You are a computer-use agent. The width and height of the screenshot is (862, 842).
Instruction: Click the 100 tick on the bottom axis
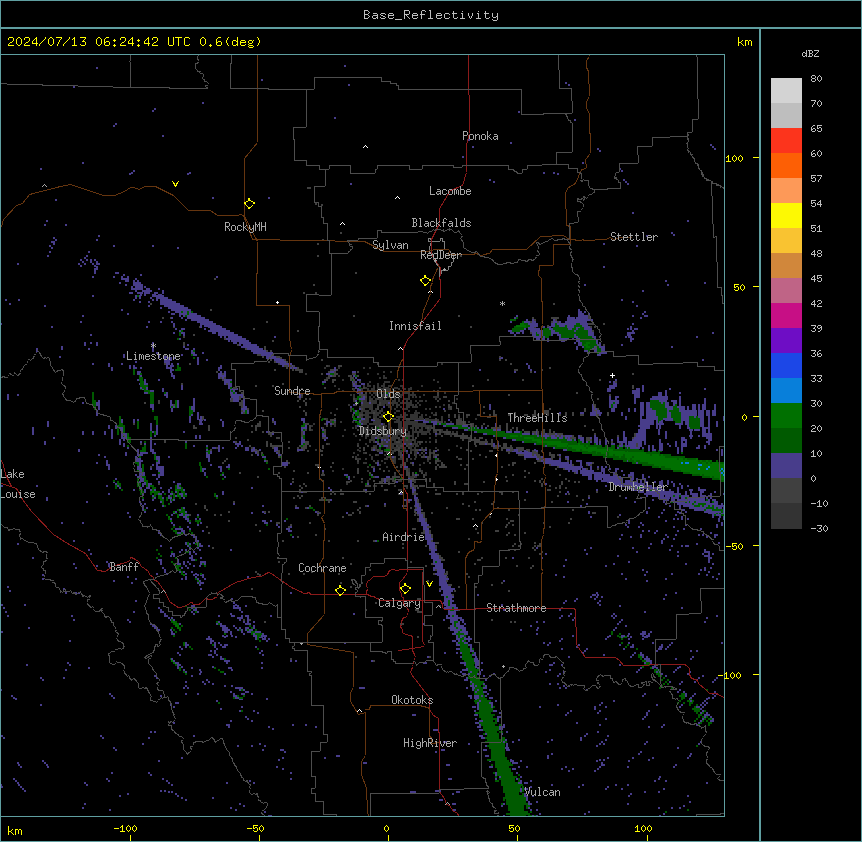(x=643, y=828)
